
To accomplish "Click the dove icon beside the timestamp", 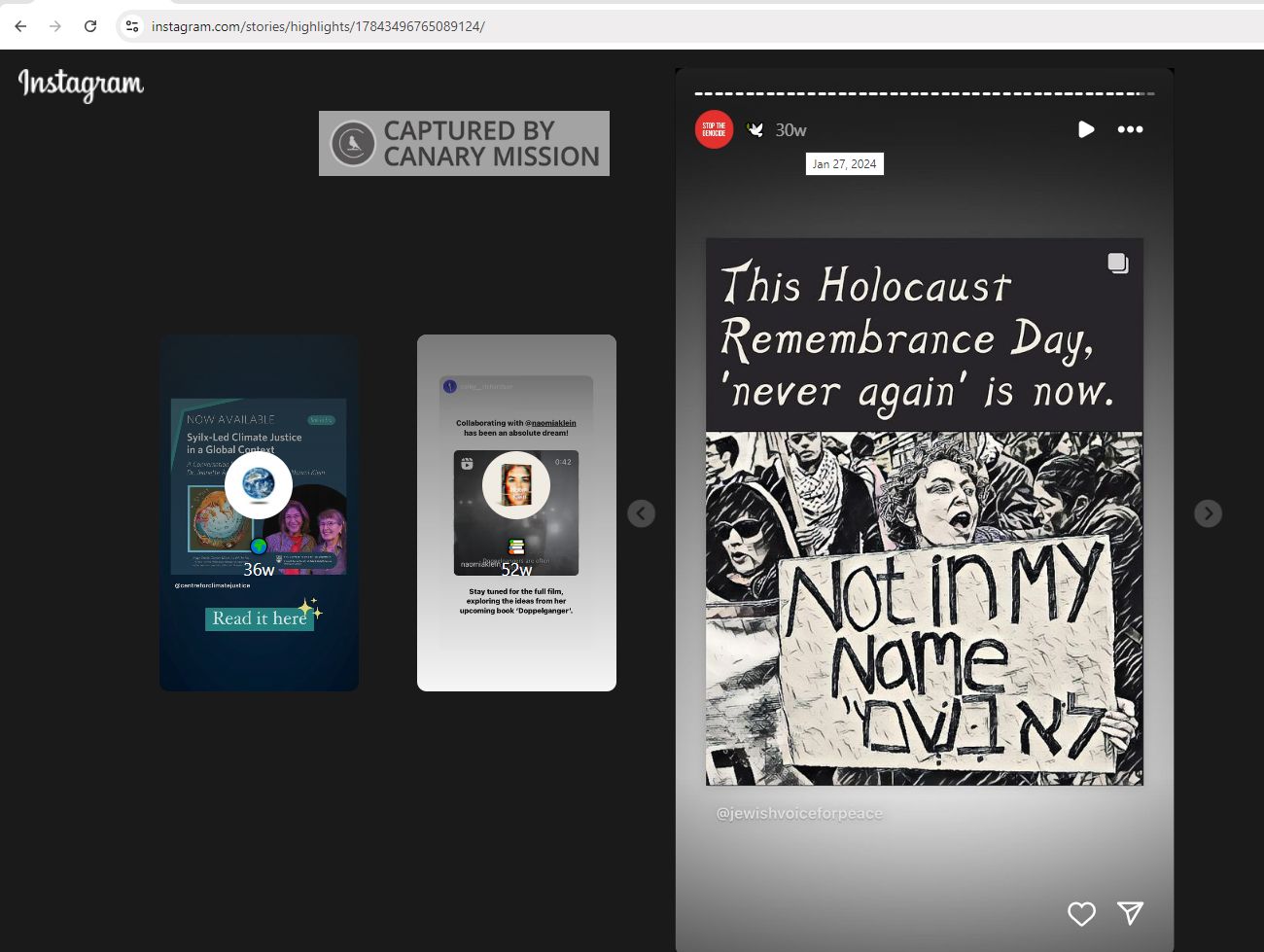I will pos(755,129).
